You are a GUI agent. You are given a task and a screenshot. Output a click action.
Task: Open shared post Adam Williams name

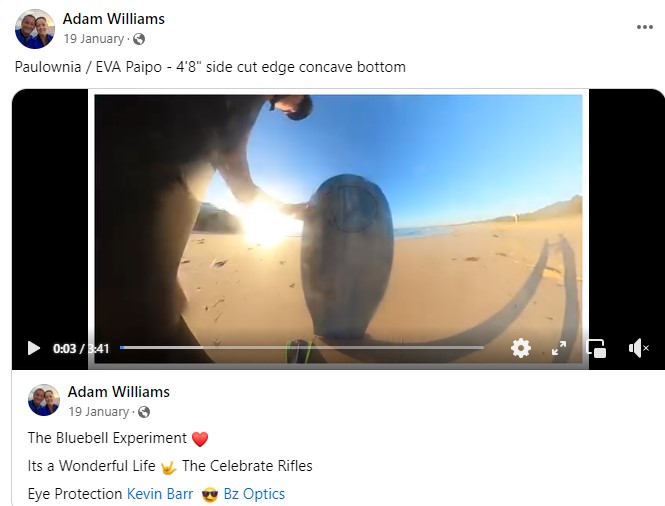[119, 392]
